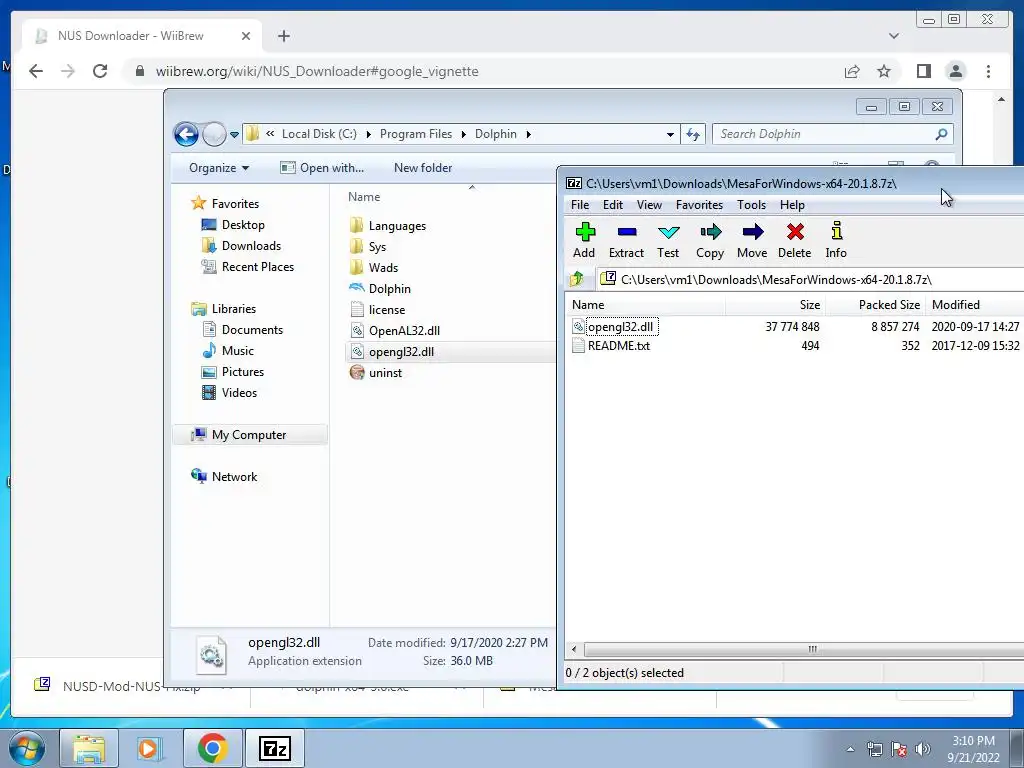Go up one folder level in 7-Zip

pyautogui.click(x=577, y=280)
